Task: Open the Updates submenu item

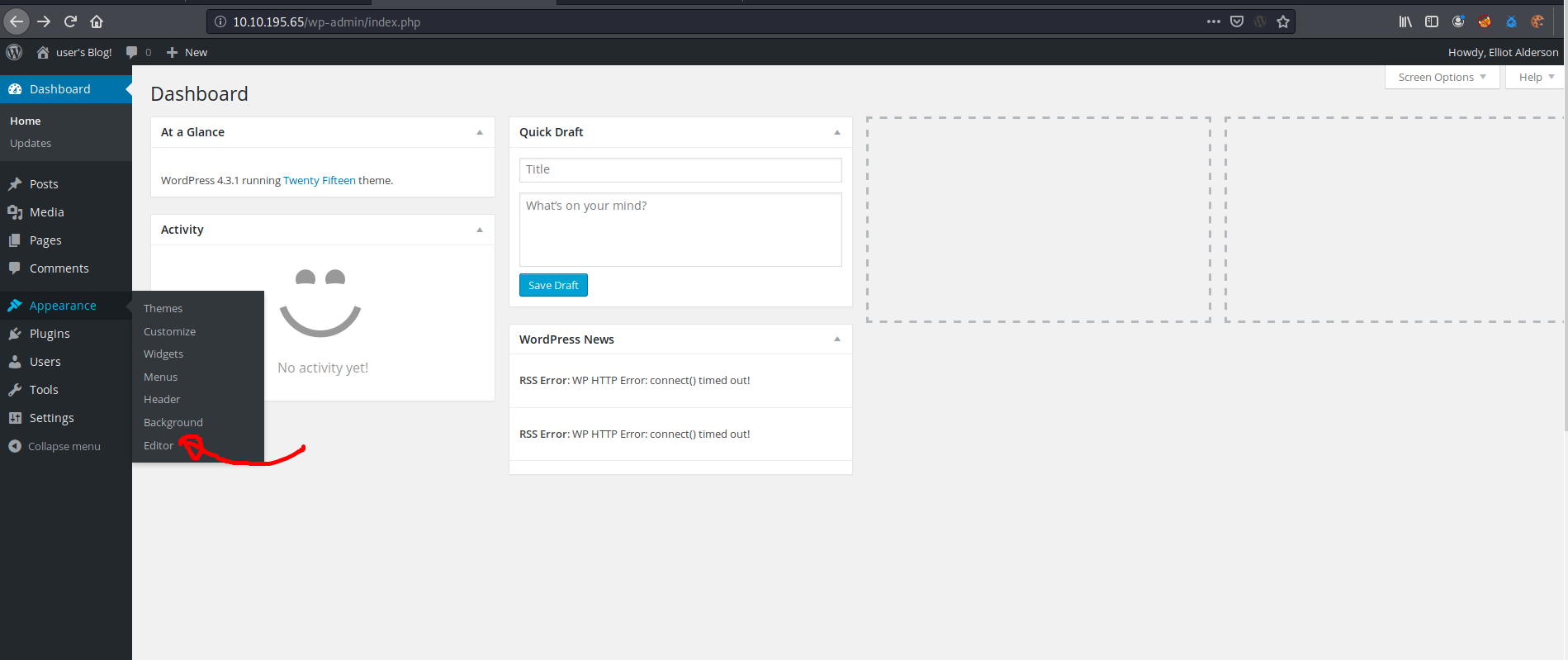Action: (x=31, y=143)
